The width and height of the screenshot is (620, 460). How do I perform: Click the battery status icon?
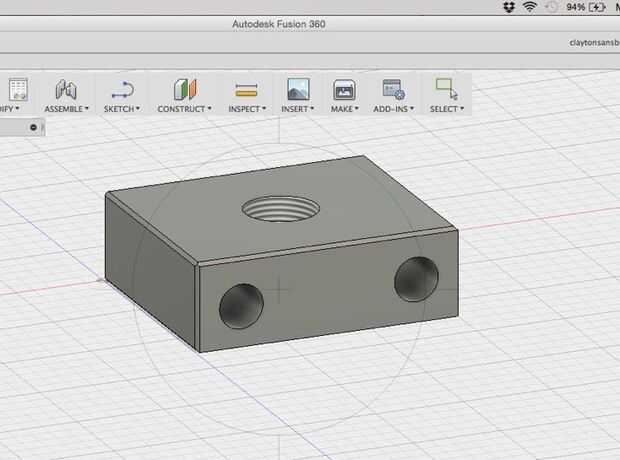(597, 7)
